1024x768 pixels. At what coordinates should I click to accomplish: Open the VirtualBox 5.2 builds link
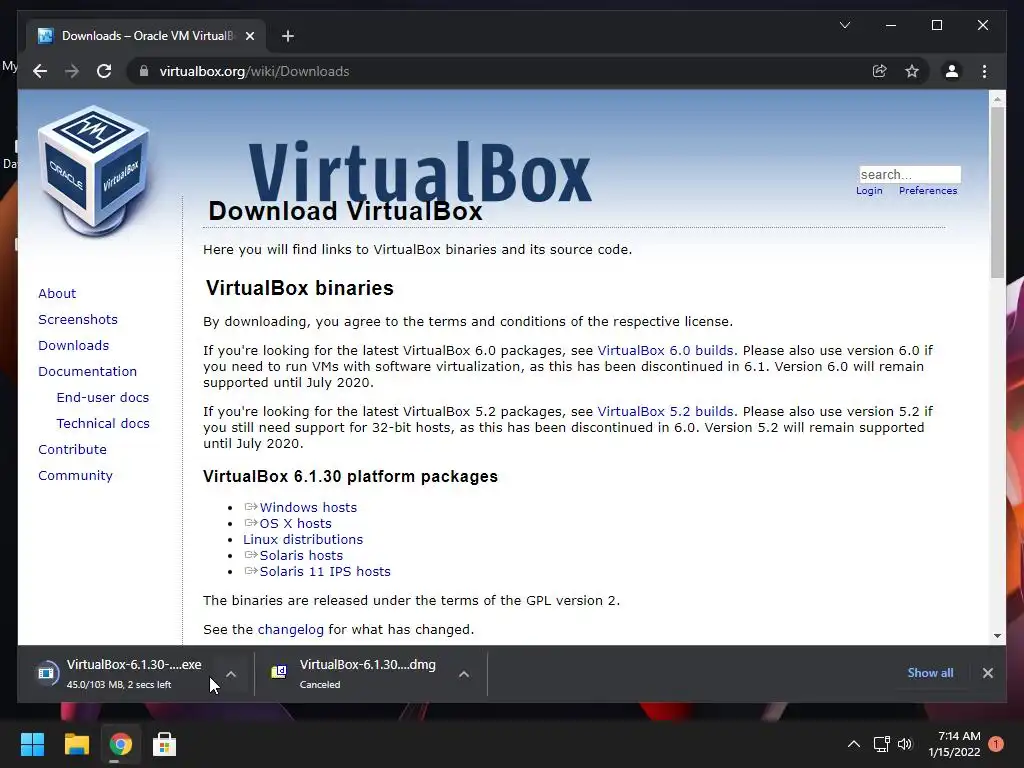click(665, 412)
